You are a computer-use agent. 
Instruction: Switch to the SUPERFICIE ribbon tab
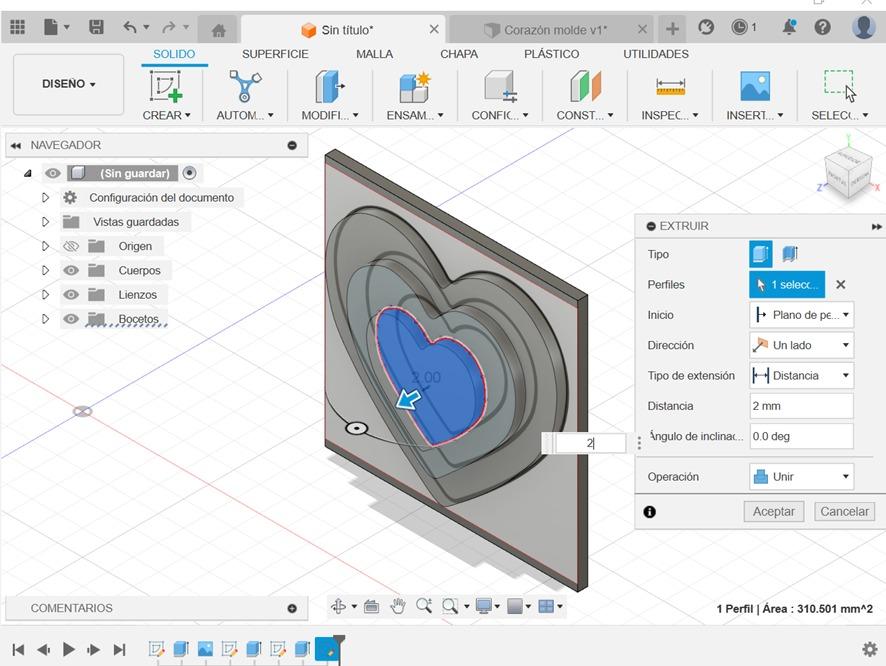(275, 54)
